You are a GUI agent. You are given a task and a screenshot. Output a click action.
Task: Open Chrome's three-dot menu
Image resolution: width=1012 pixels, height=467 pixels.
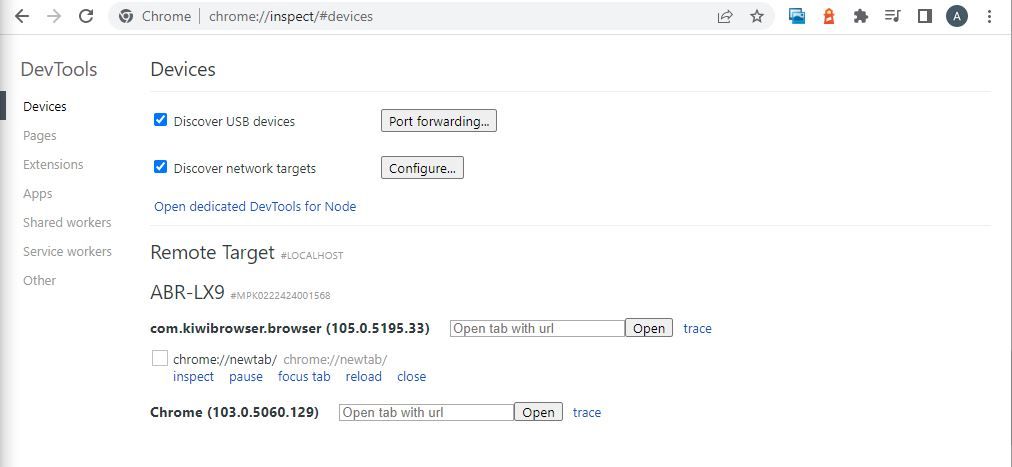pos(989,17)
